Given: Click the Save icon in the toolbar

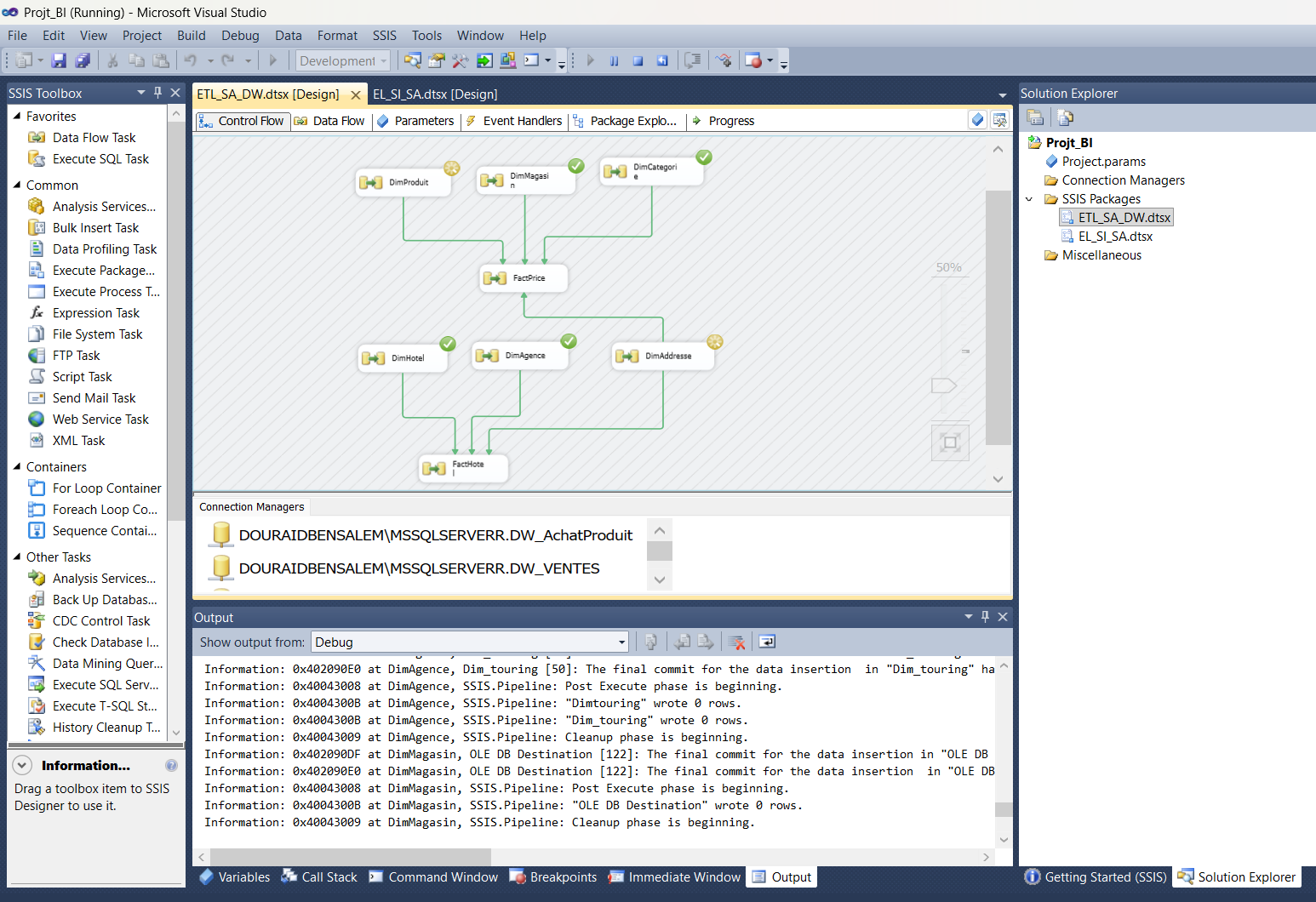Looking at the screenshot, I should pos(59,60).
